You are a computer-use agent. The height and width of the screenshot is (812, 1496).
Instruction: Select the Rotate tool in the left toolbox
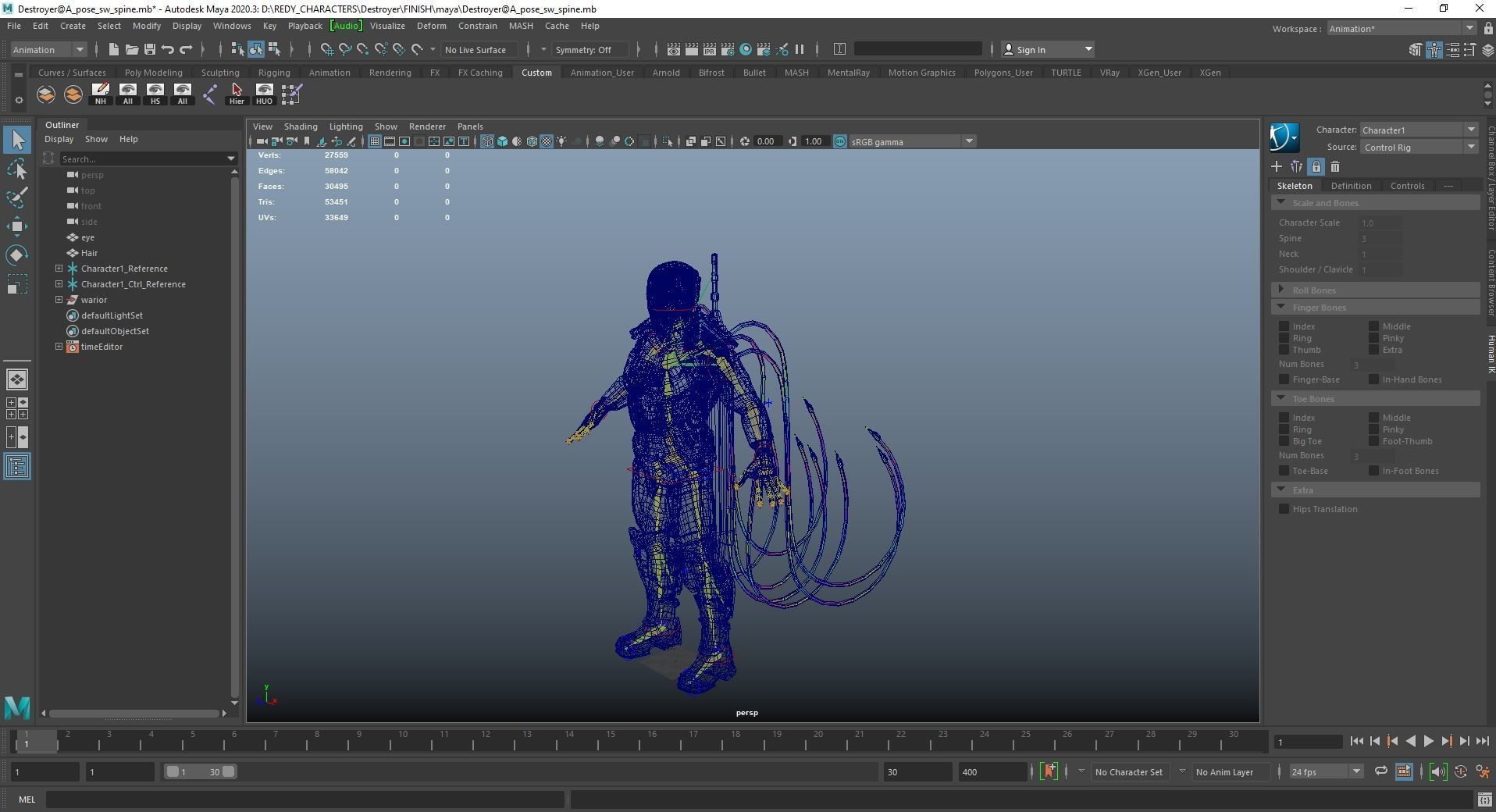[16, 255]
